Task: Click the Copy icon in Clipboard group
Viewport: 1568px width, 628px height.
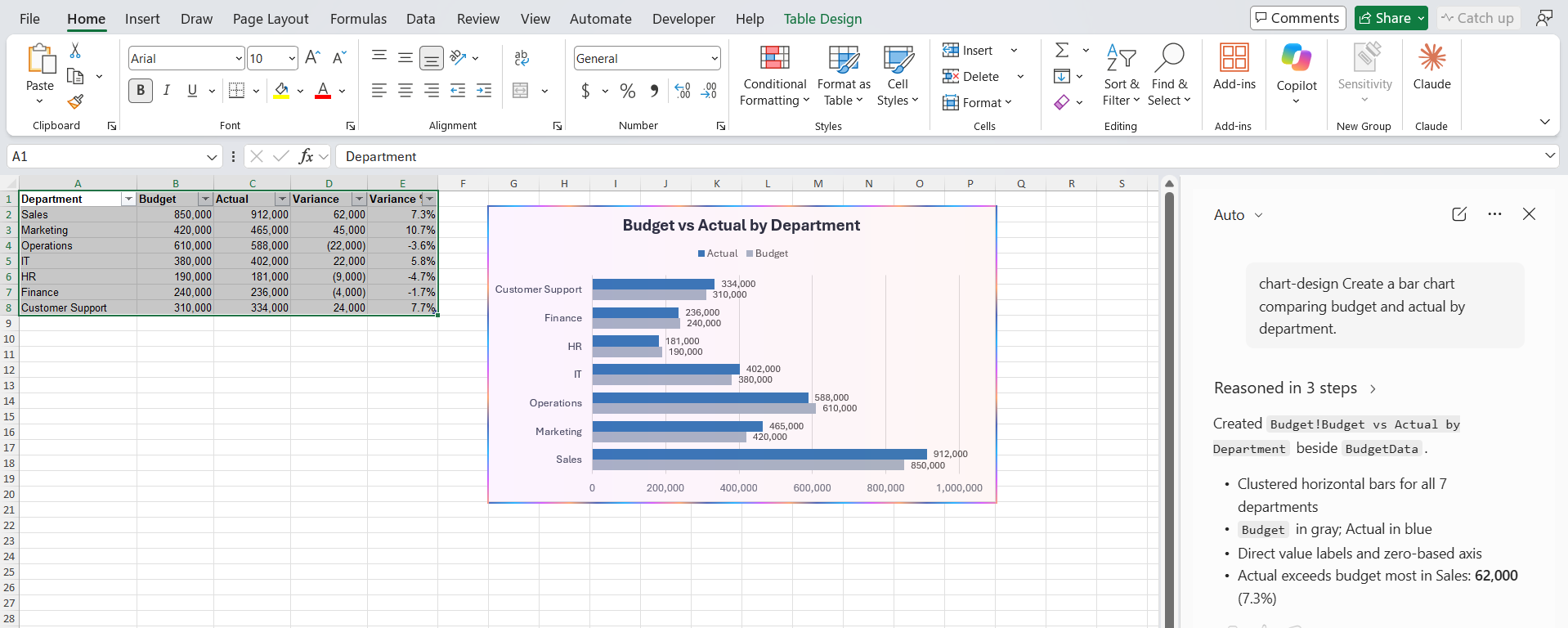Action: [75, 76]
